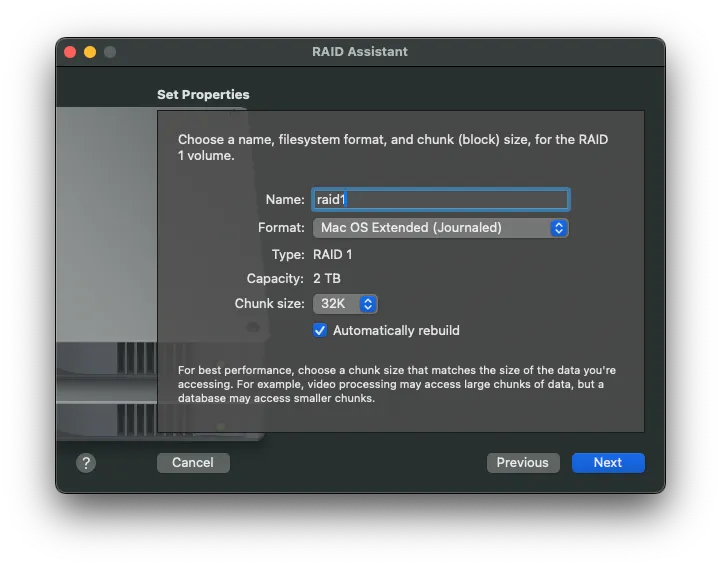The image size is (721, 567).
Task: Click the "RAID Assistant" window title
Action: pos(360,52)
